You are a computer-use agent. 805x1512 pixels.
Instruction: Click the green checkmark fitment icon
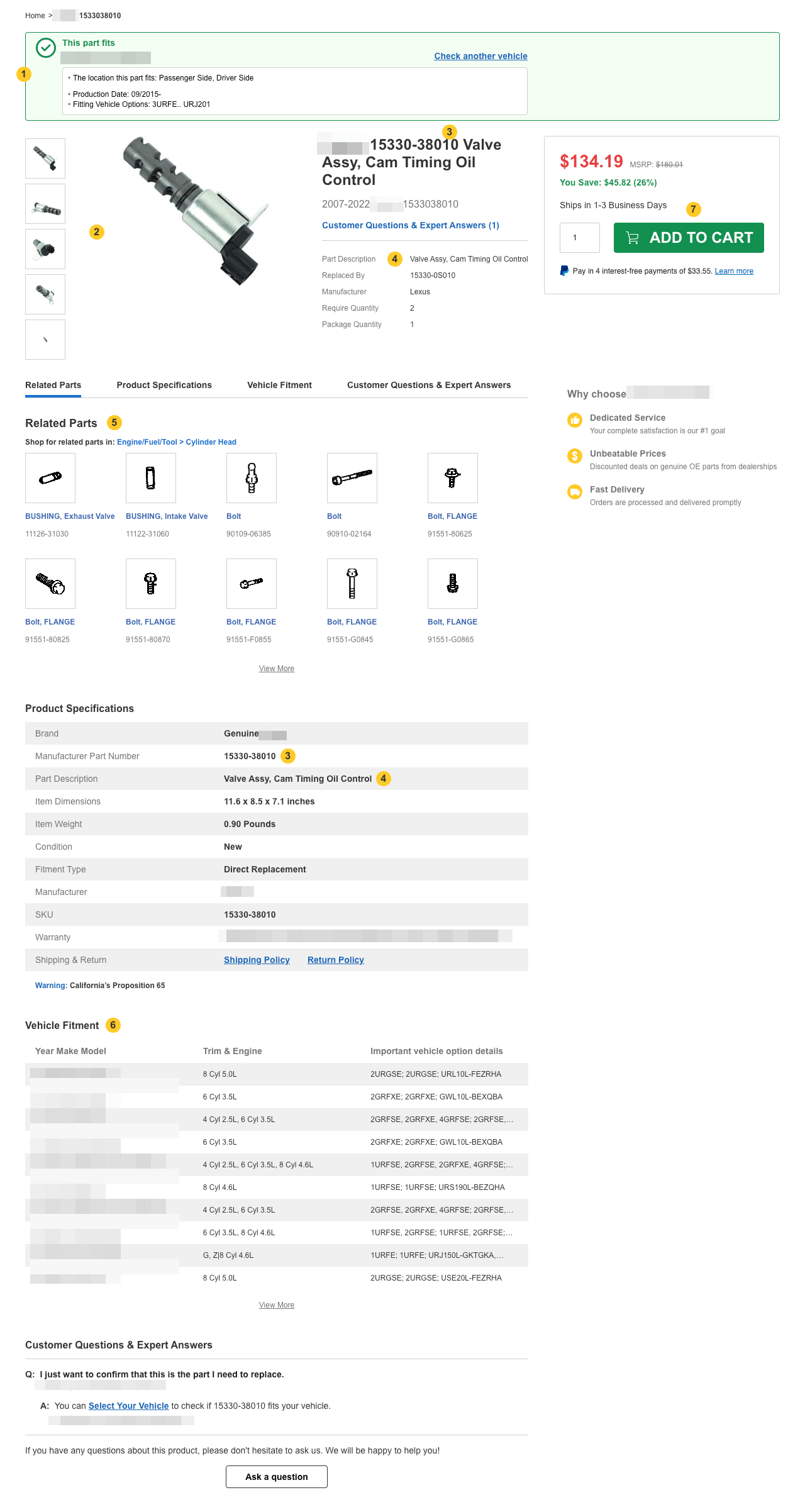point(46,48)
